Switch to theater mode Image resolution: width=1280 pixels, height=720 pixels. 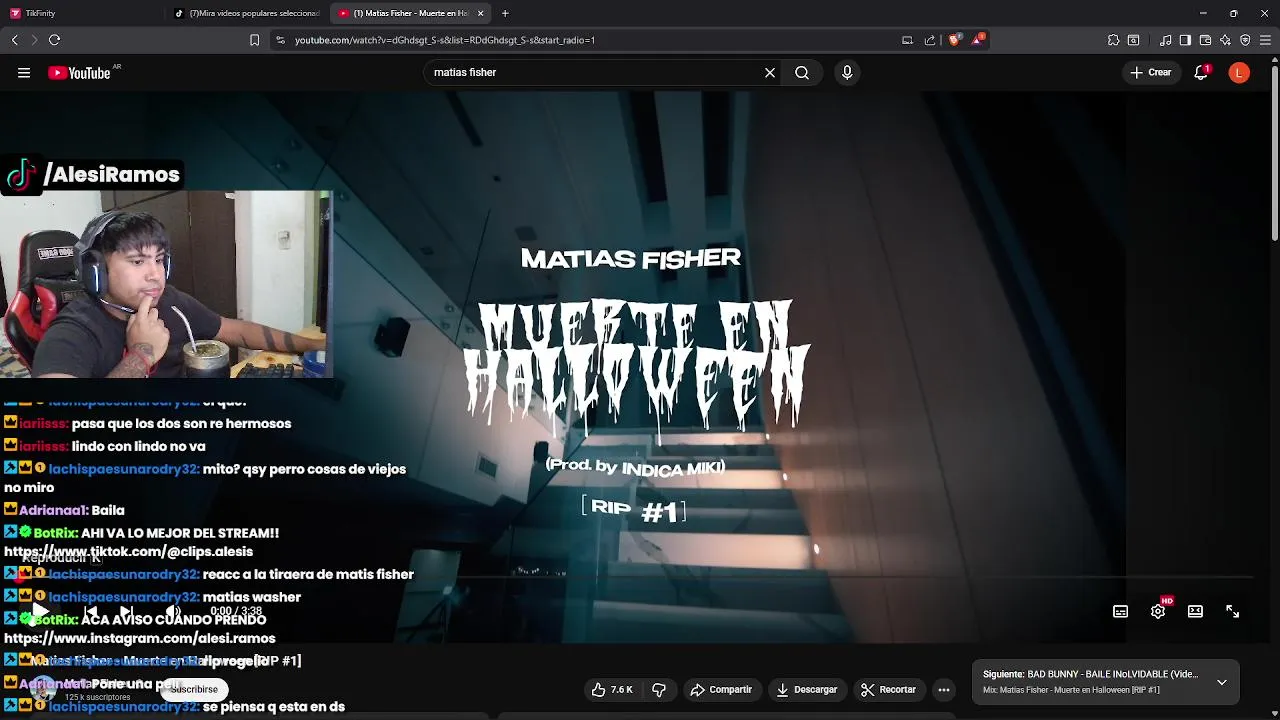click(1195, 611)
